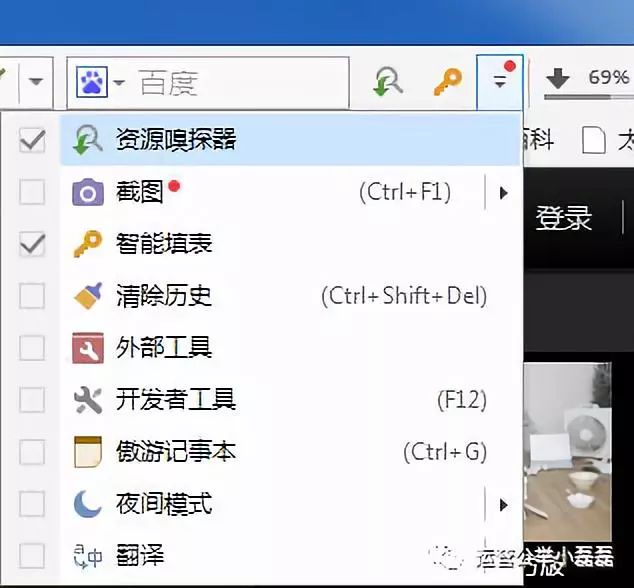634x588 pixels.
Task: Check the 截图 checkbox
Action: click(x=32, y=192)
